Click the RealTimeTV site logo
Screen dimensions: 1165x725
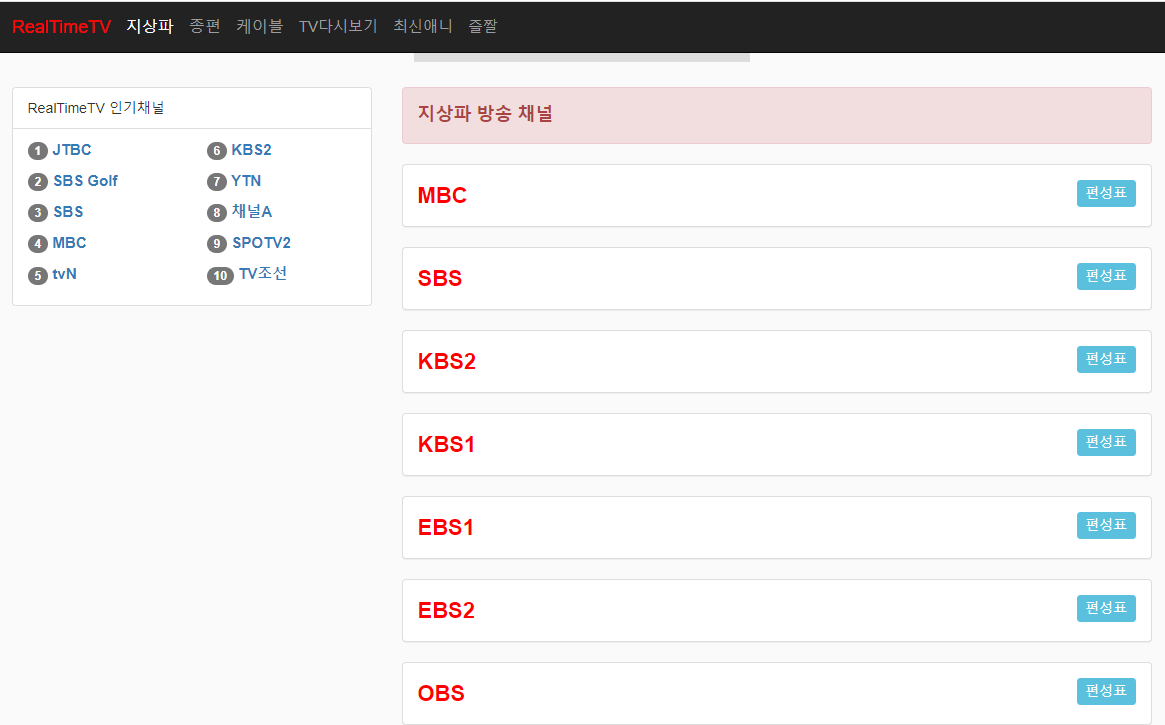pos(61,27)
